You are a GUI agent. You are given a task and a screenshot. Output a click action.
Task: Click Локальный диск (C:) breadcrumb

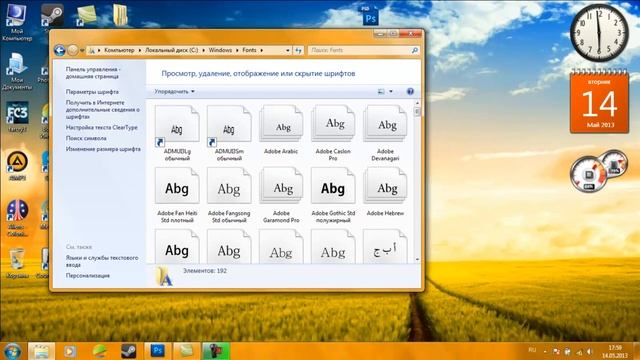pos(172,50)
